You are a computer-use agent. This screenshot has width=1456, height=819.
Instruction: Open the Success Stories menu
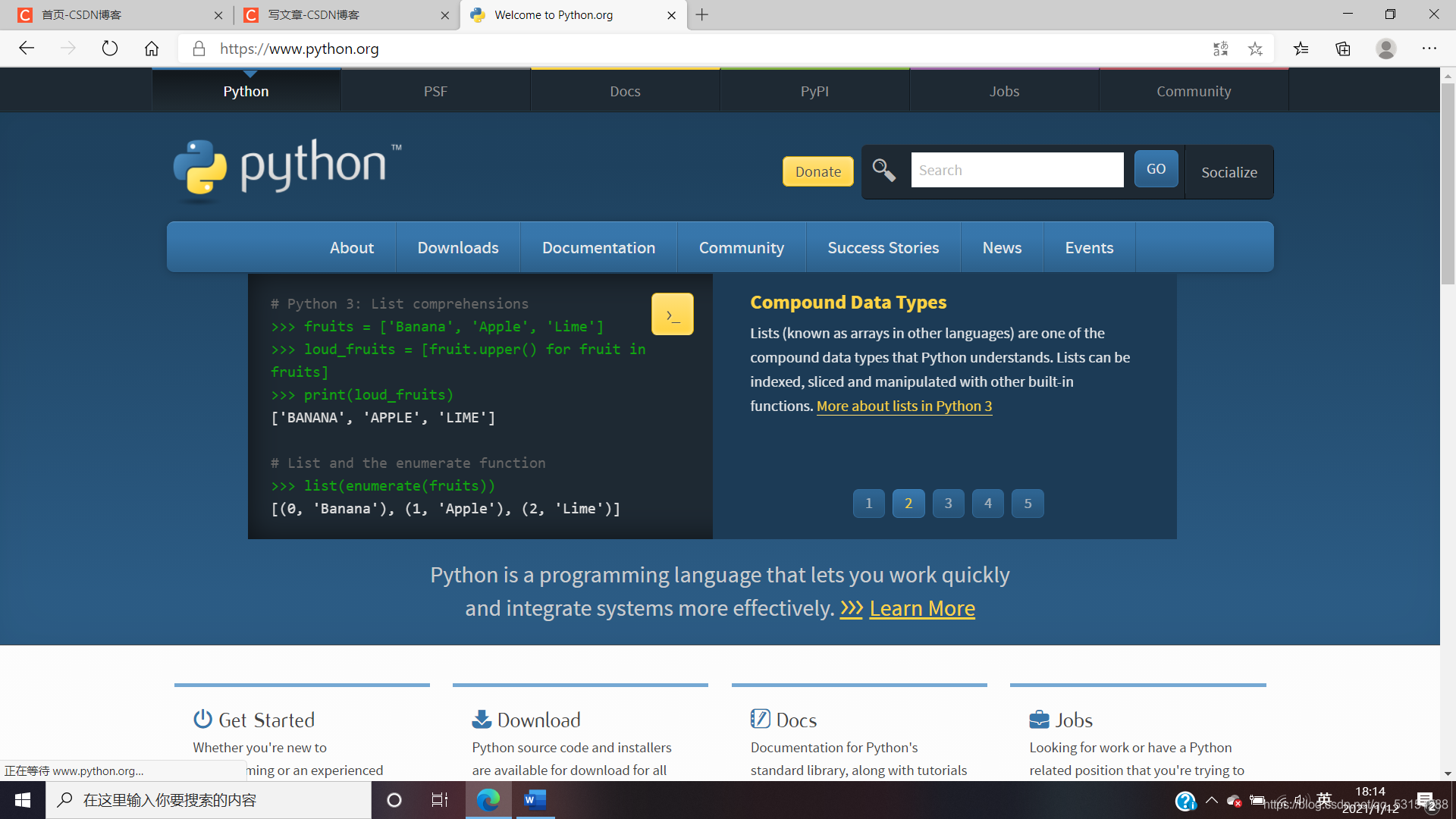click(x=883, y=248)
